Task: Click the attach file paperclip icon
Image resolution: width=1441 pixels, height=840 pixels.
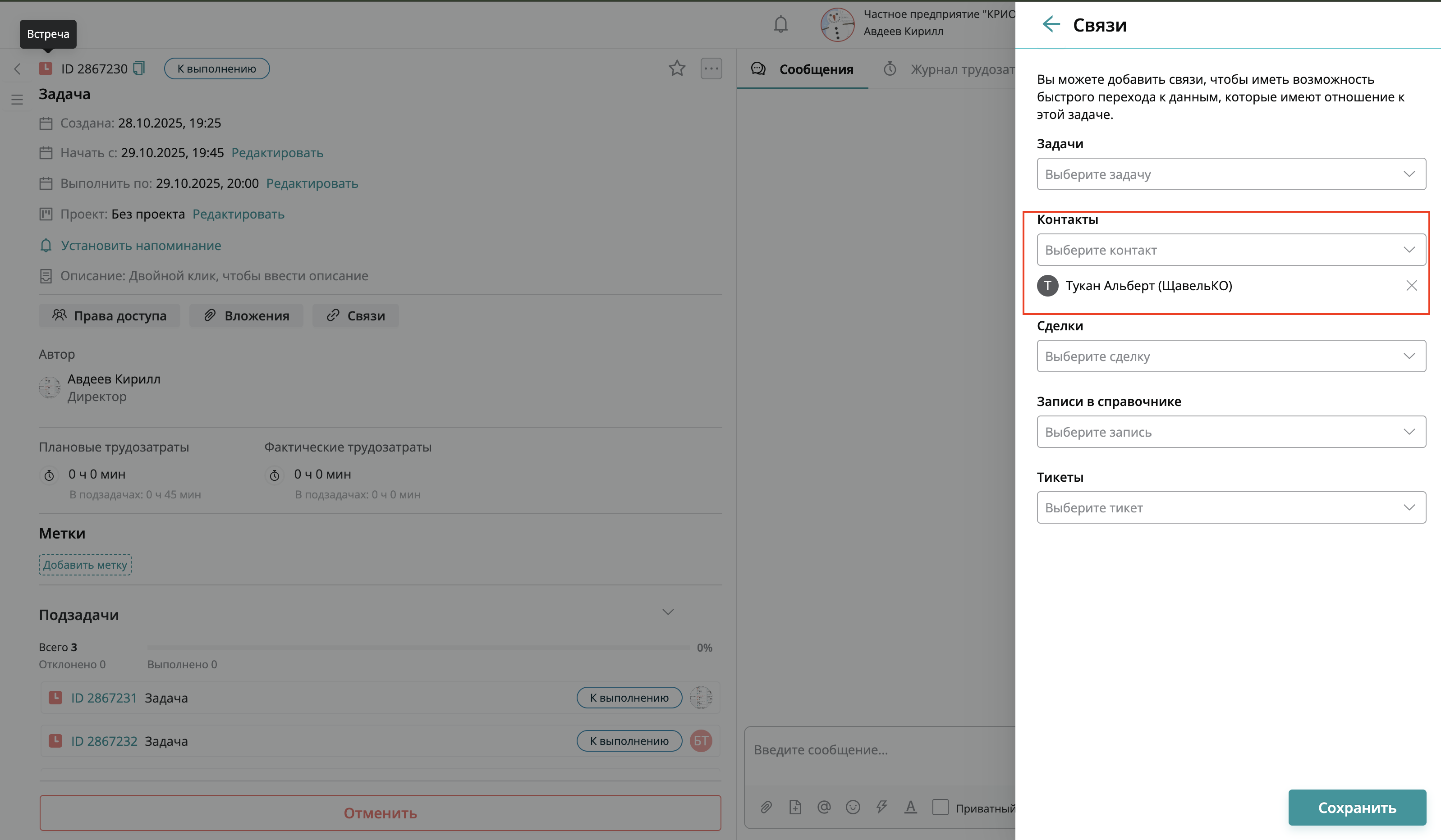Action: [766, 808]
